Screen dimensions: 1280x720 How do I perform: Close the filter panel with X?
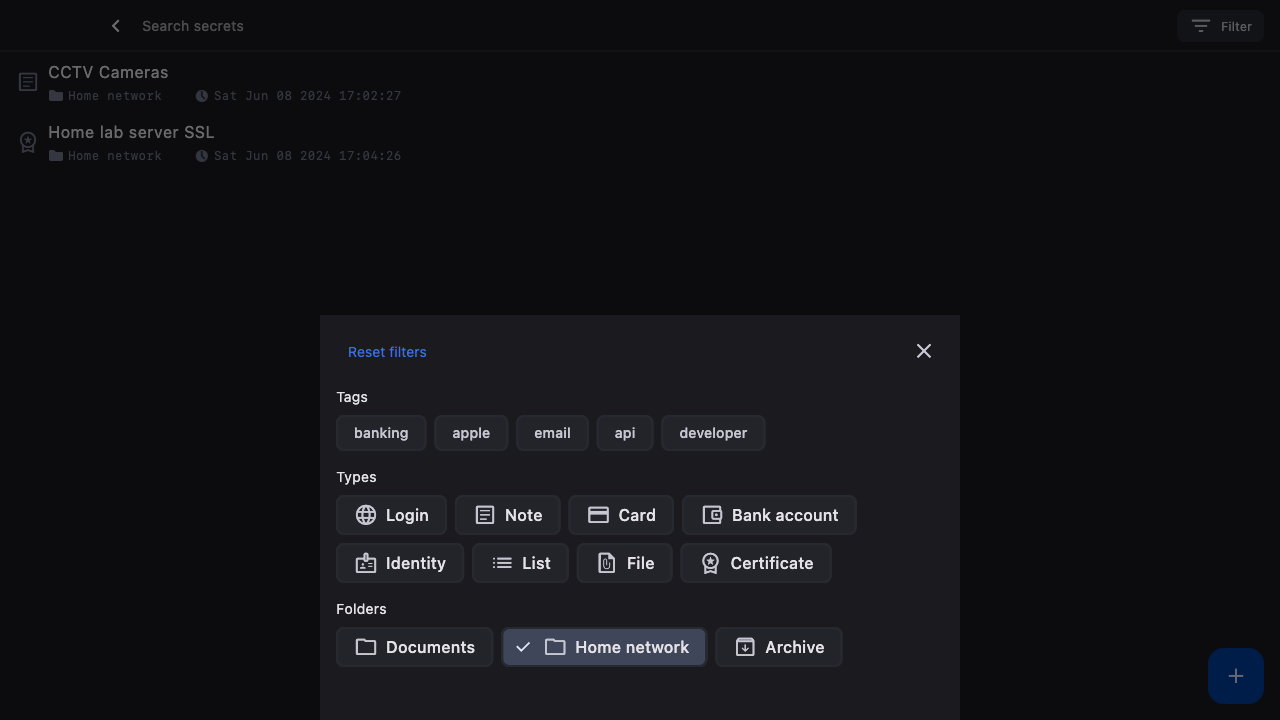[x=923, y=351]
